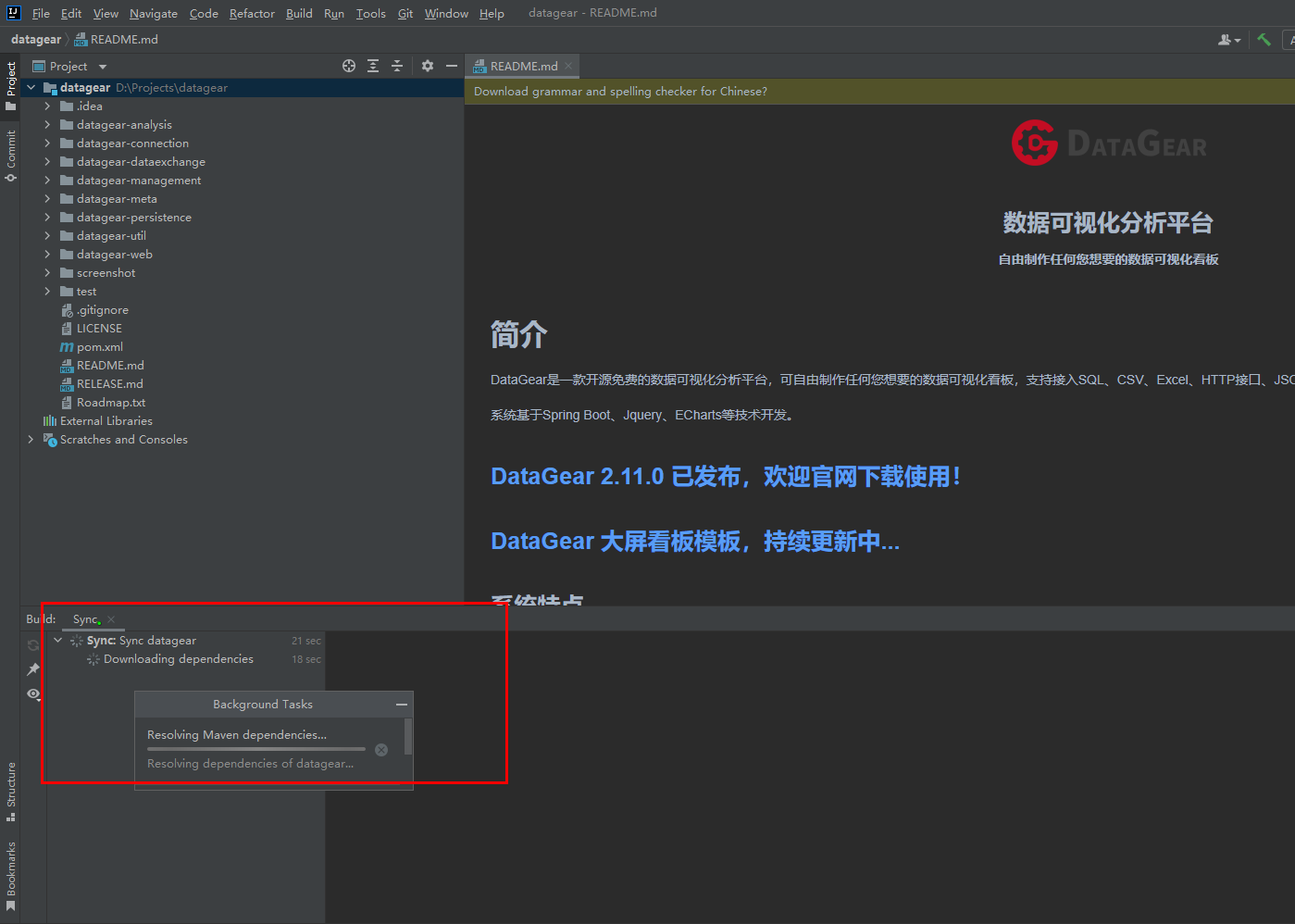Open Project view options gear
Image resolution: width=1295 pixels, height=924 pixels.
[x=427, y=66]
